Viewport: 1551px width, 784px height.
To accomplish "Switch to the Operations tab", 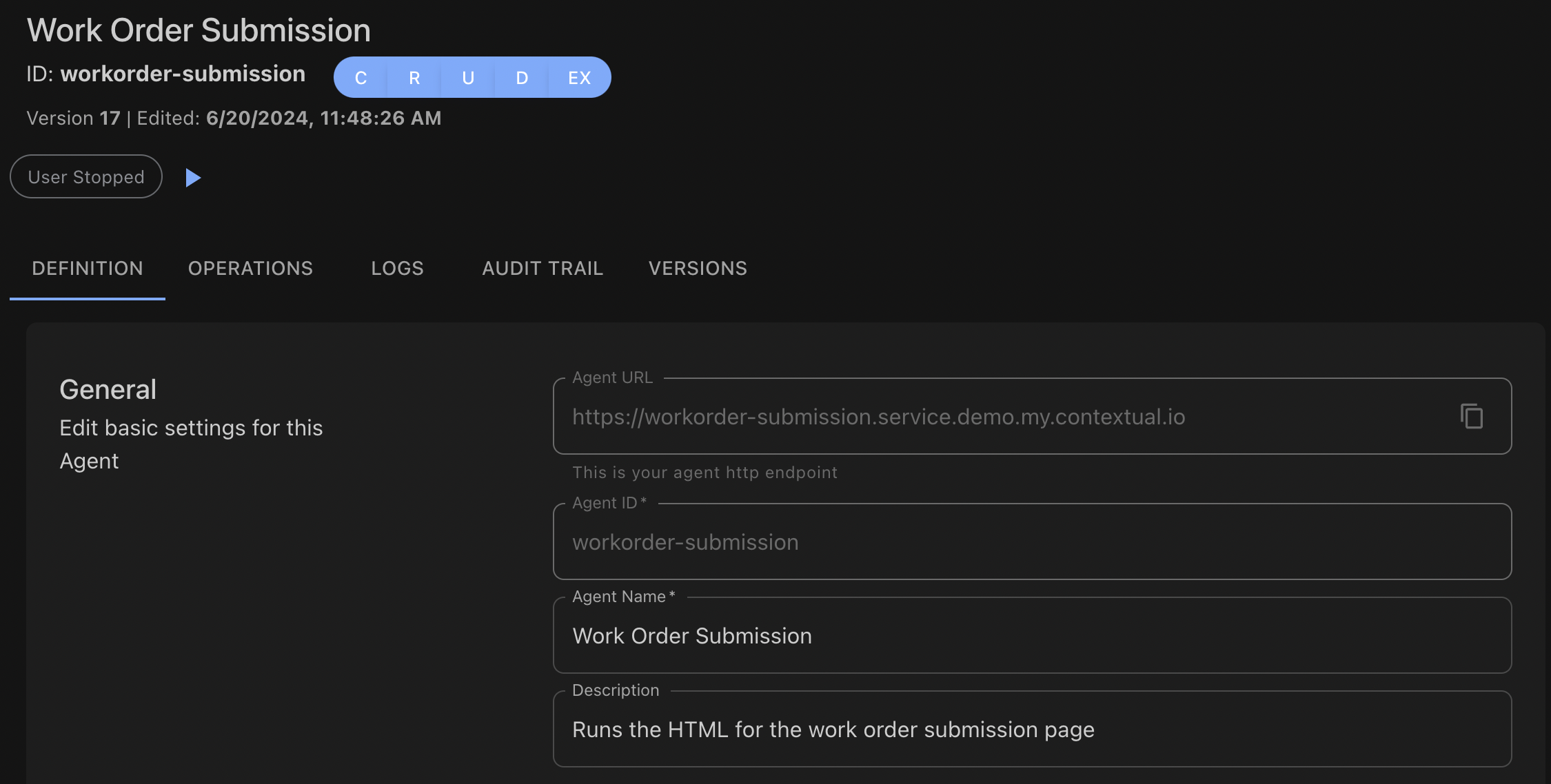I will pyautogui.click(x=250, y=268).
